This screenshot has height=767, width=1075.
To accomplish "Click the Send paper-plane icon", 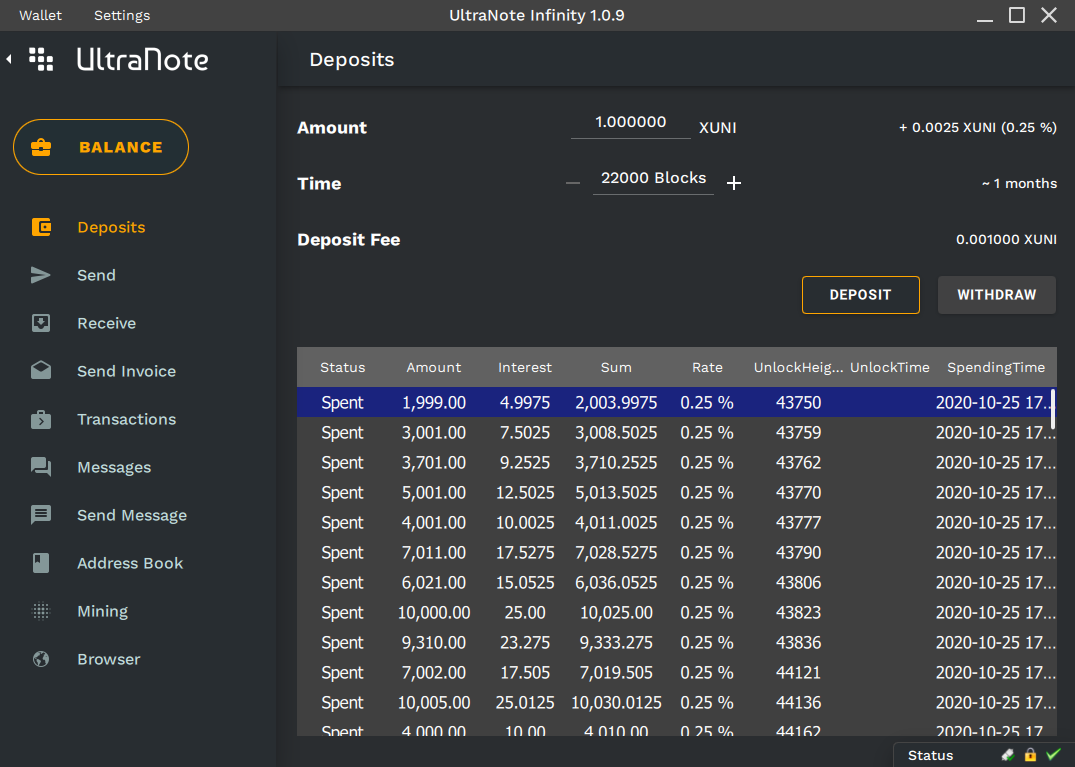I will pyautogui.click(x=41, y=275).
